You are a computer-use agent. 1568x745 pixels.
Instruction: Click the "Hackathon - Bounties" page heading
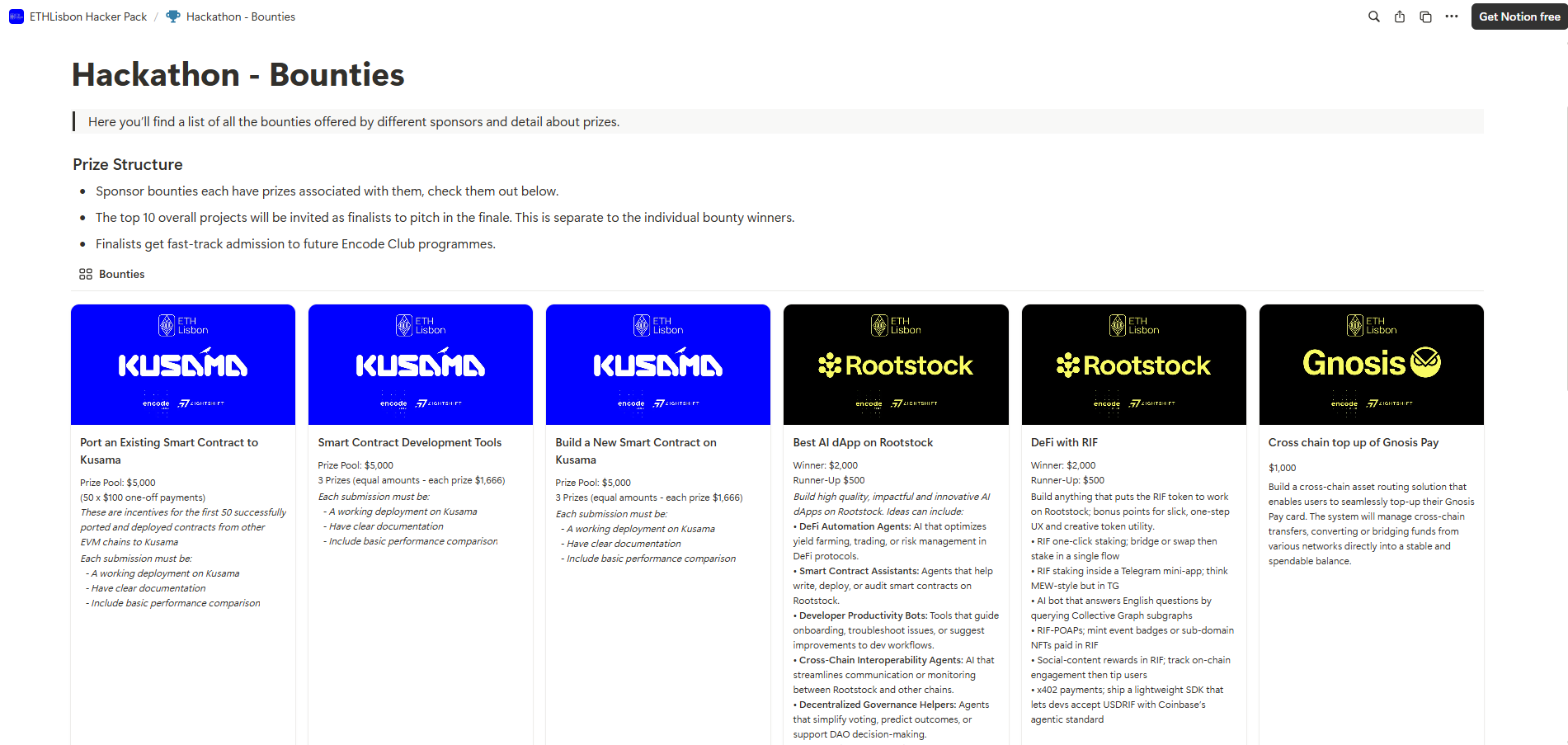pos(238,74)
